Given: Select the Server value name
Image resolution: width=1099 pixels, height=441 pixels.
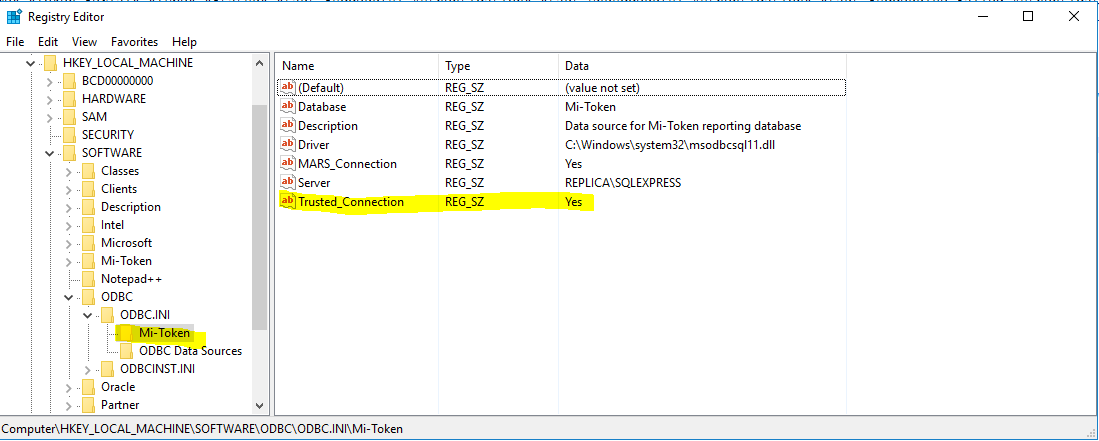Looking at the screenshot, I should (x=314, y=182).
